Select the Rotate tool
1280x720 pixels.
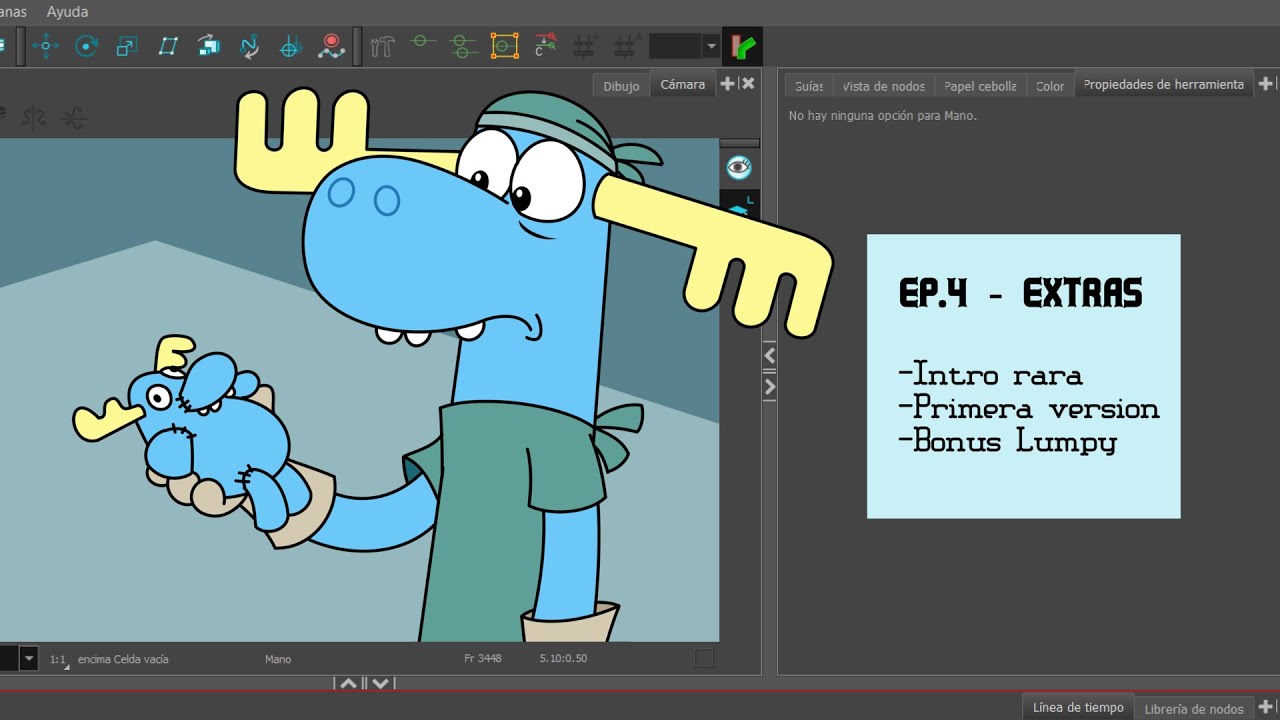point(86,46)
